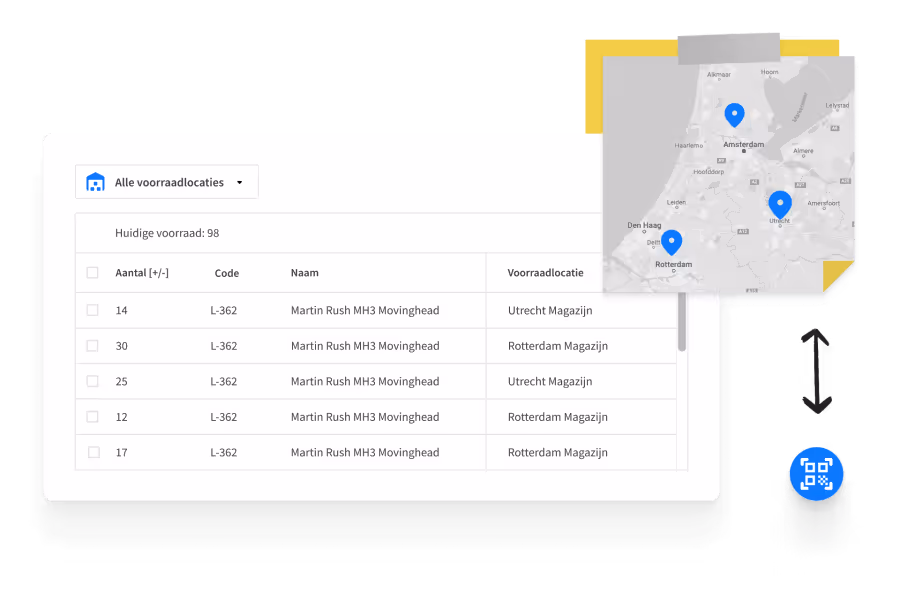This screenshot has width=900, height=600.
Task: Click Utrecht Magazijn in the quantity 25 row
Action: coord(550,382)
